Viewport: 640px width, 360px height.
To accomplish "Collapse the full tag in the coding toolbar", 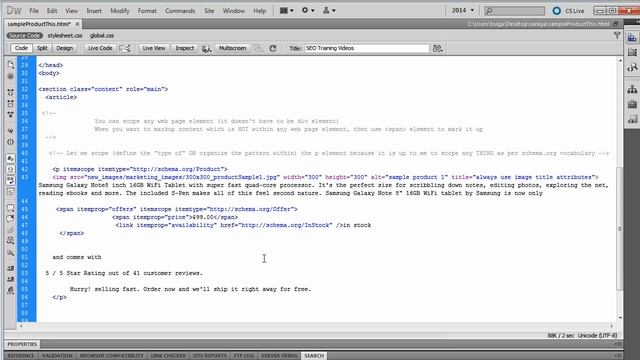I will [x=11, y=92].
